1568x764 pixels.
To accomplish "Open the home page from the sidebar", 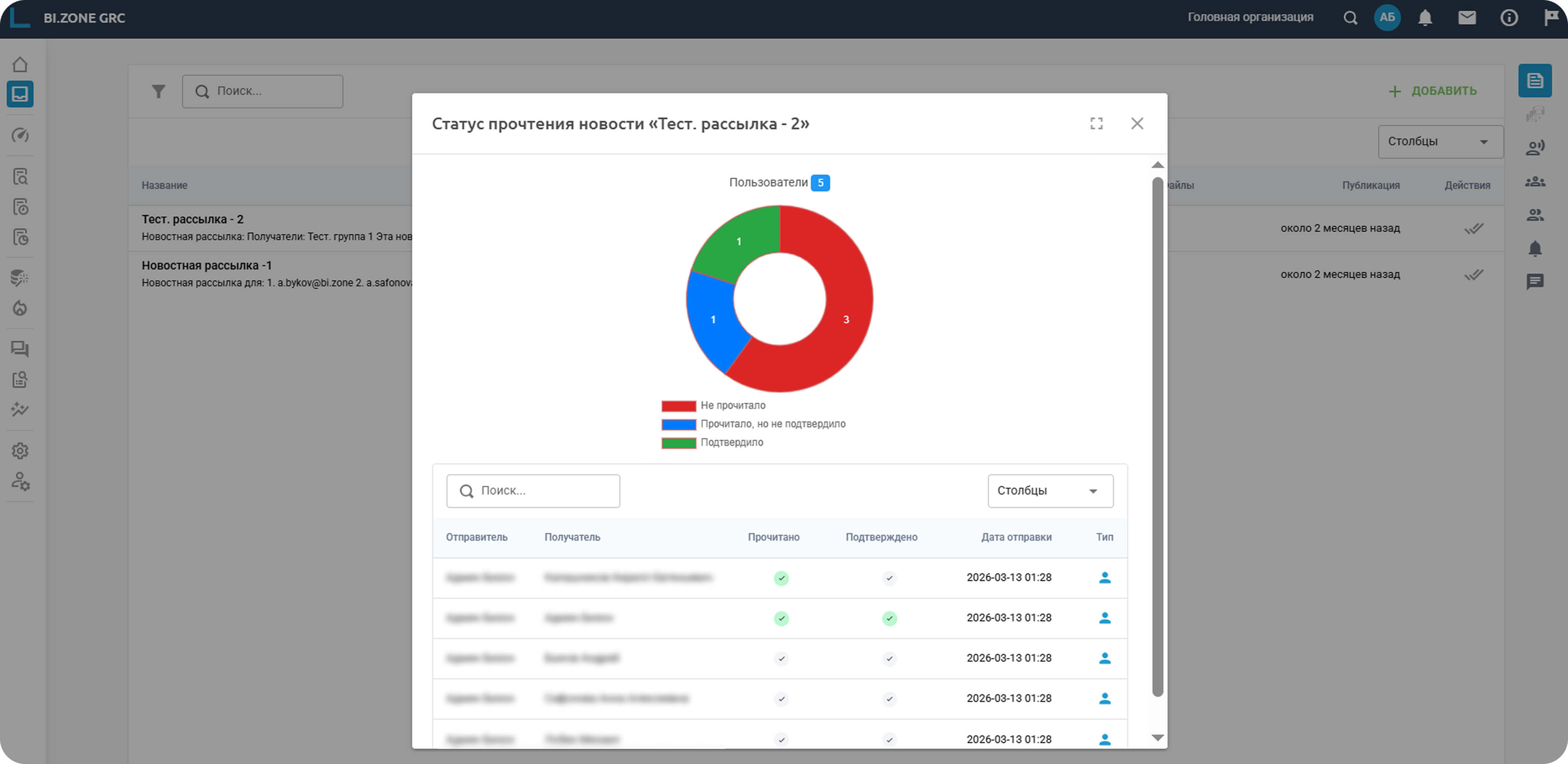I will coord(20,65).
